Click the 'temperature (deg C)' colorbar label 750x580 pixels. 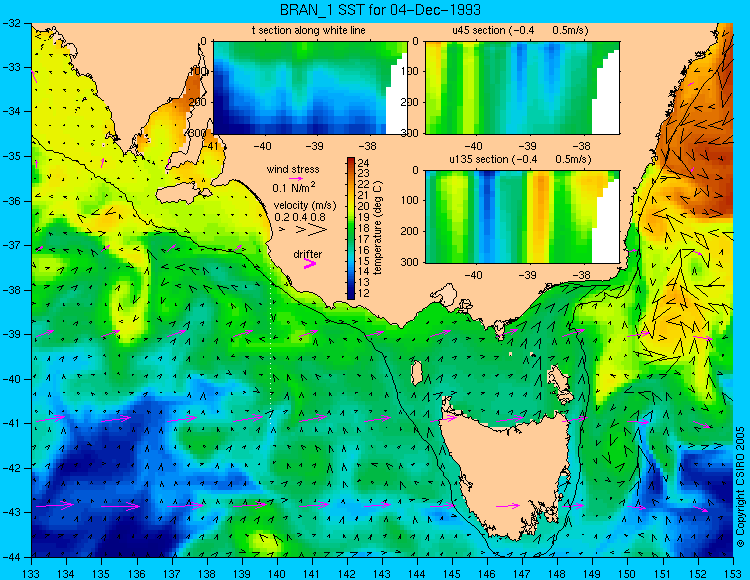pos(377,228)
